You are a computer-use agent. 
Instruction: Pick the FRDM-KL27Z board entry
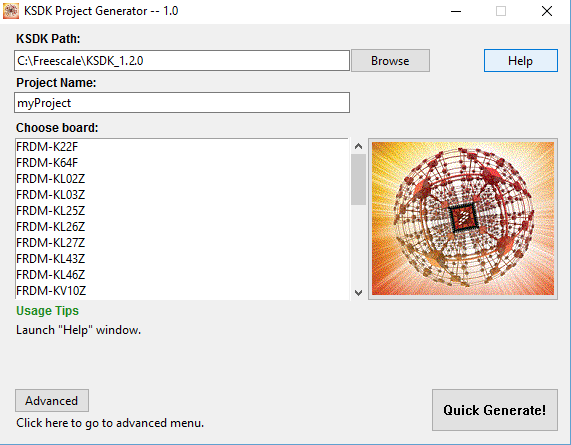pos(182,243)
